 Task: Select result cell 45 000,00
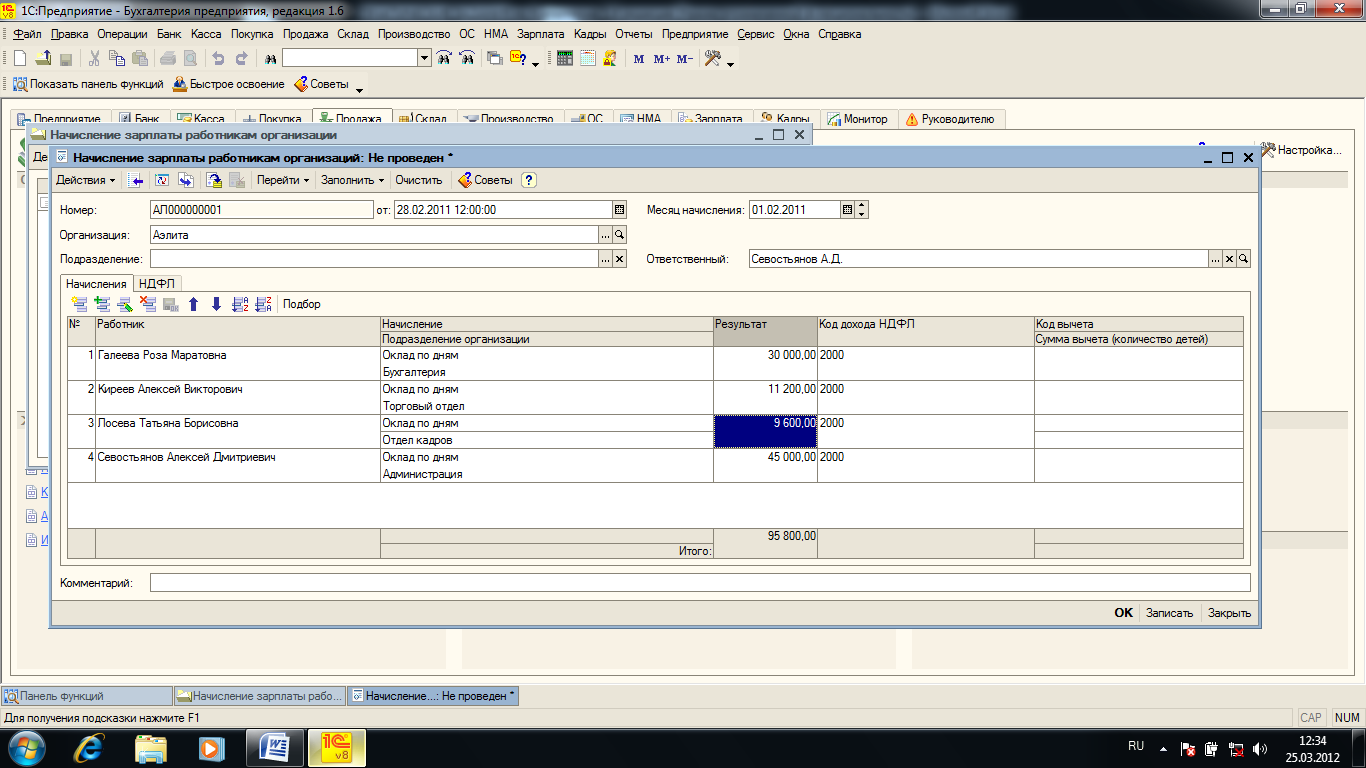(x=765, y=465)
